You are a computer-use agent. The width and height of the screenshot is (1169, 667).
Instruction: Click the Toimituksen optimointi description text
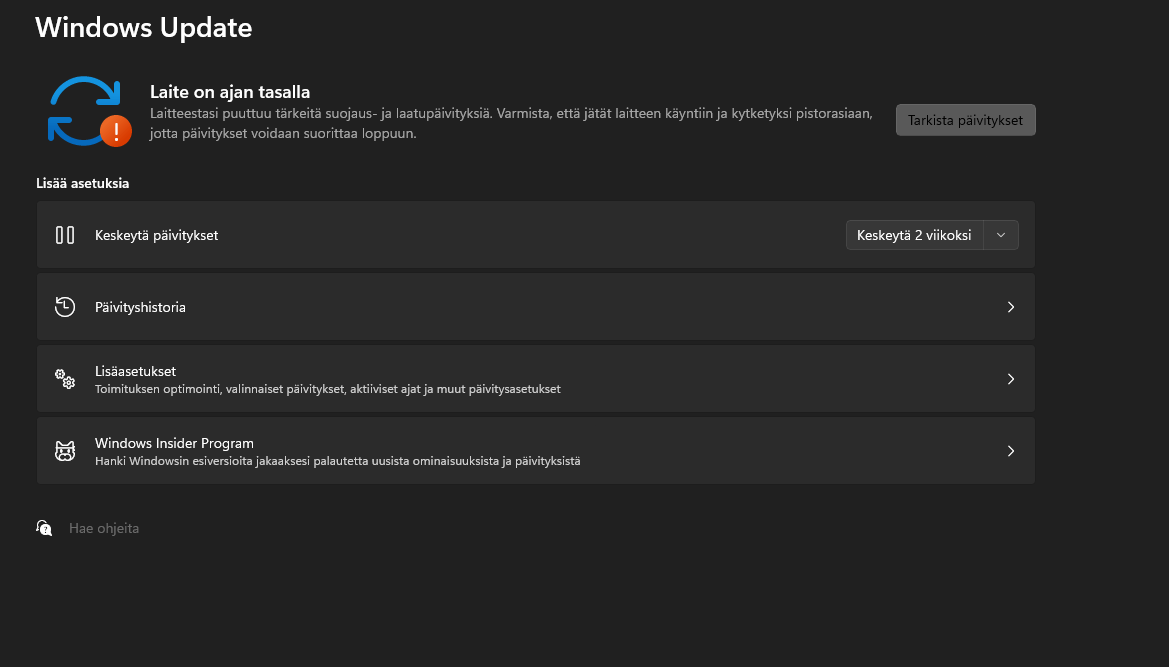[x=327, y=389]
